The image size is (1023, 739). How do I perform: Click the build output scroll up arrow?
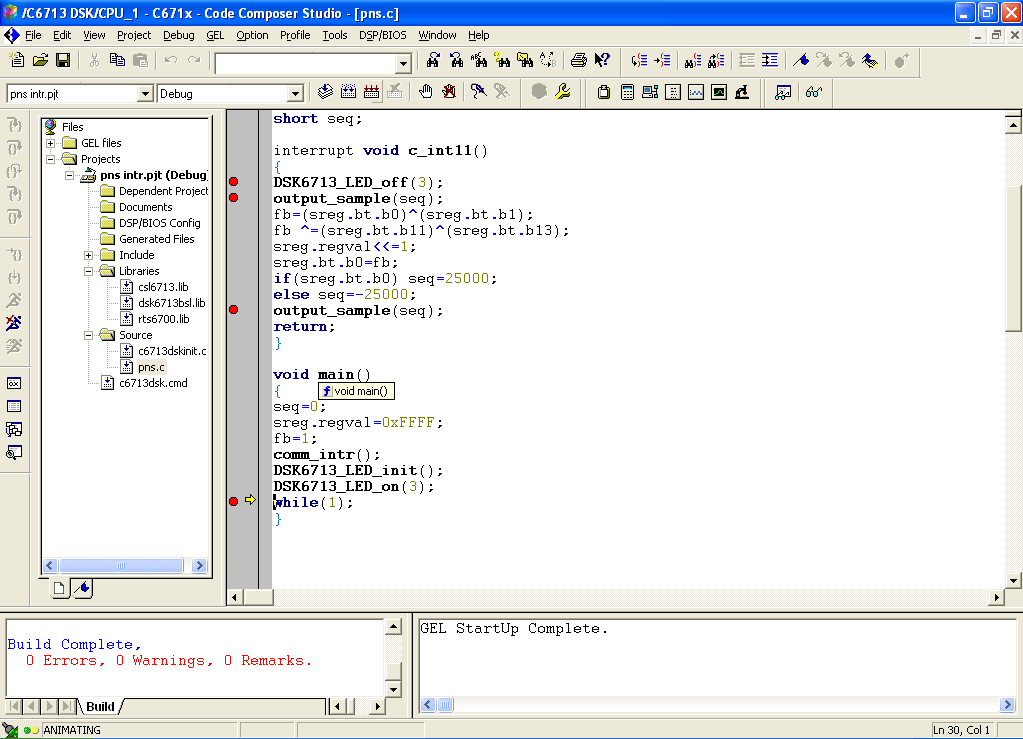point(393,627)
